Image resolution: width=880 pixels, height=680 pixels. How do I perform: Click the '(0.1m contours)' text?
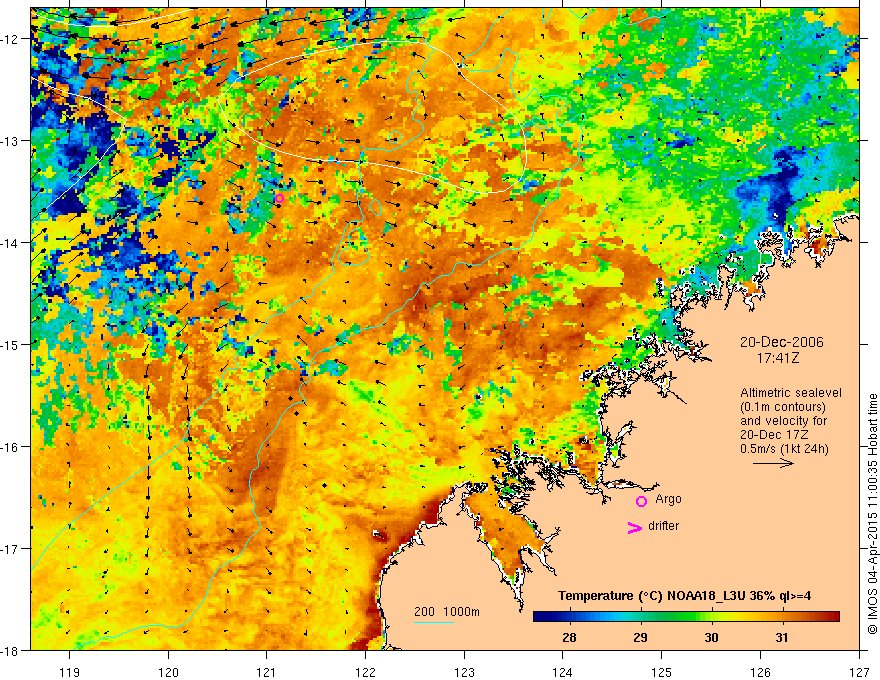[x=783, y=407]
